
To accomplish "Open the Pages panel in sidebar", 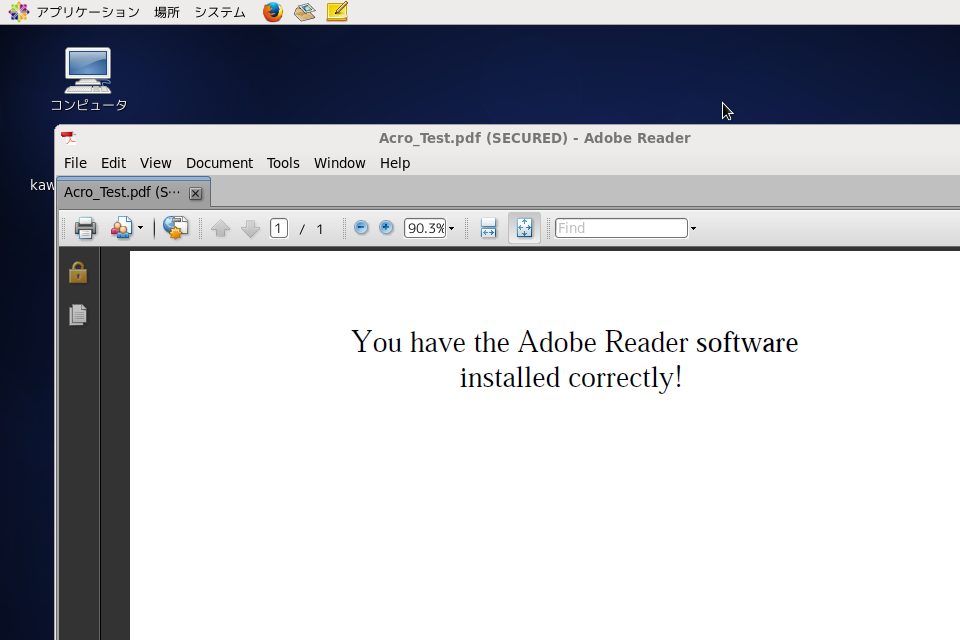I will coord(78,315).
